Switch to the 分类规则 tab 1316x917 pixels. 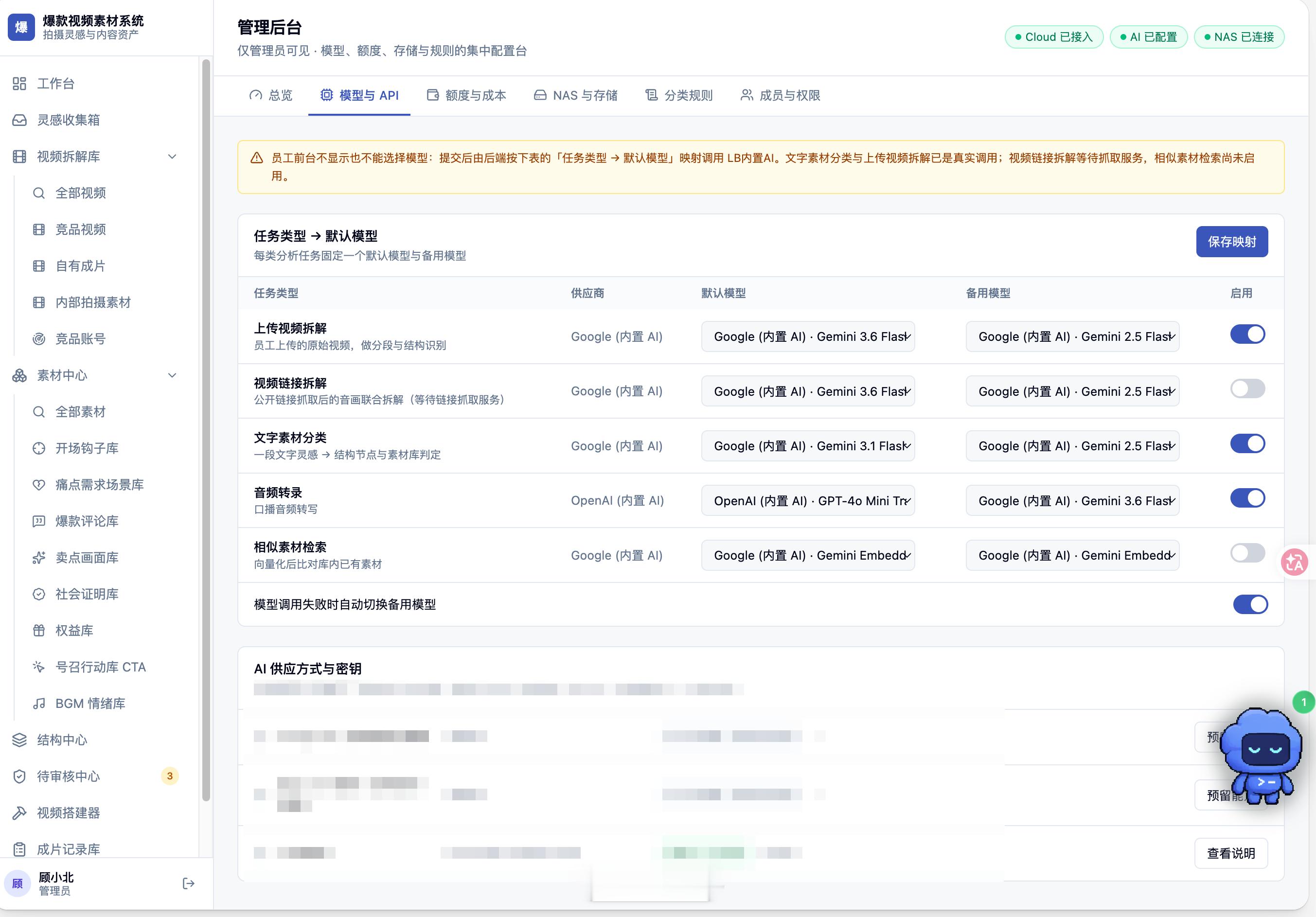tap(678, 95)
